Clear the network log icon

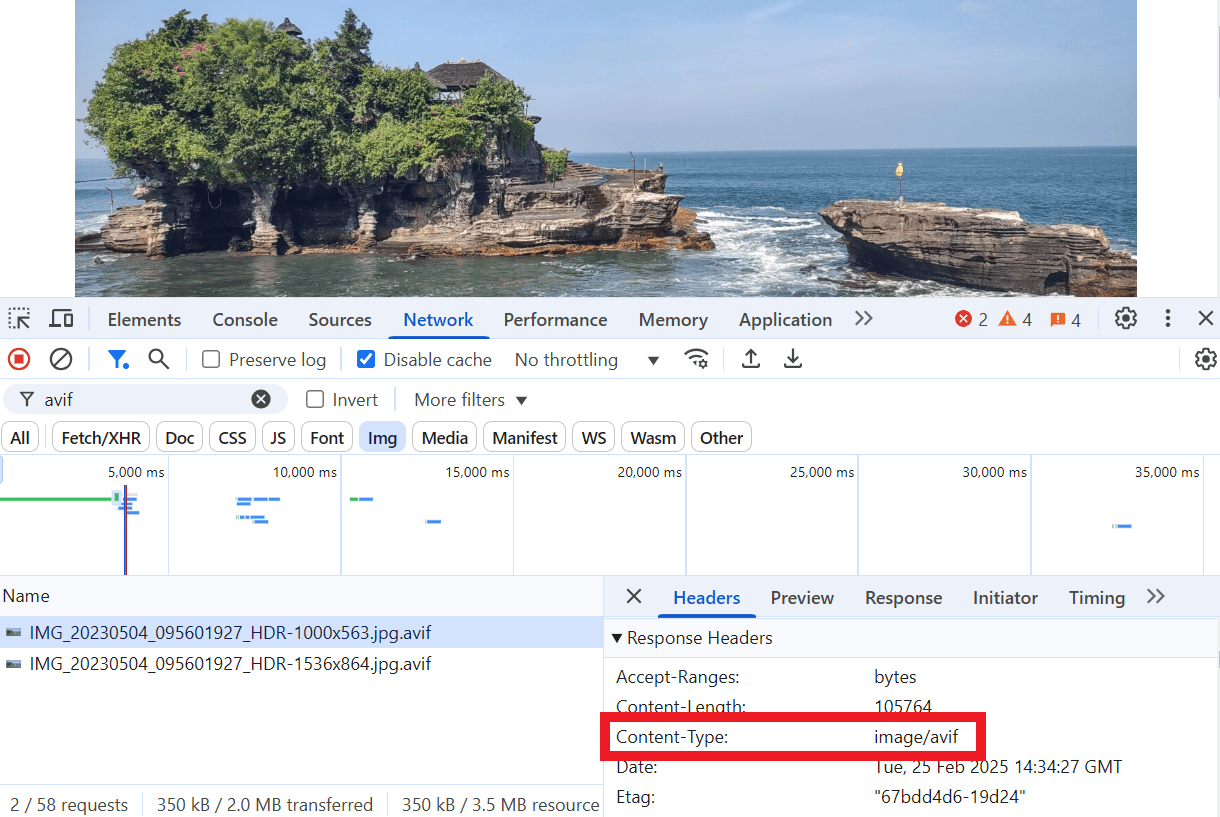[x=61, y=359]
